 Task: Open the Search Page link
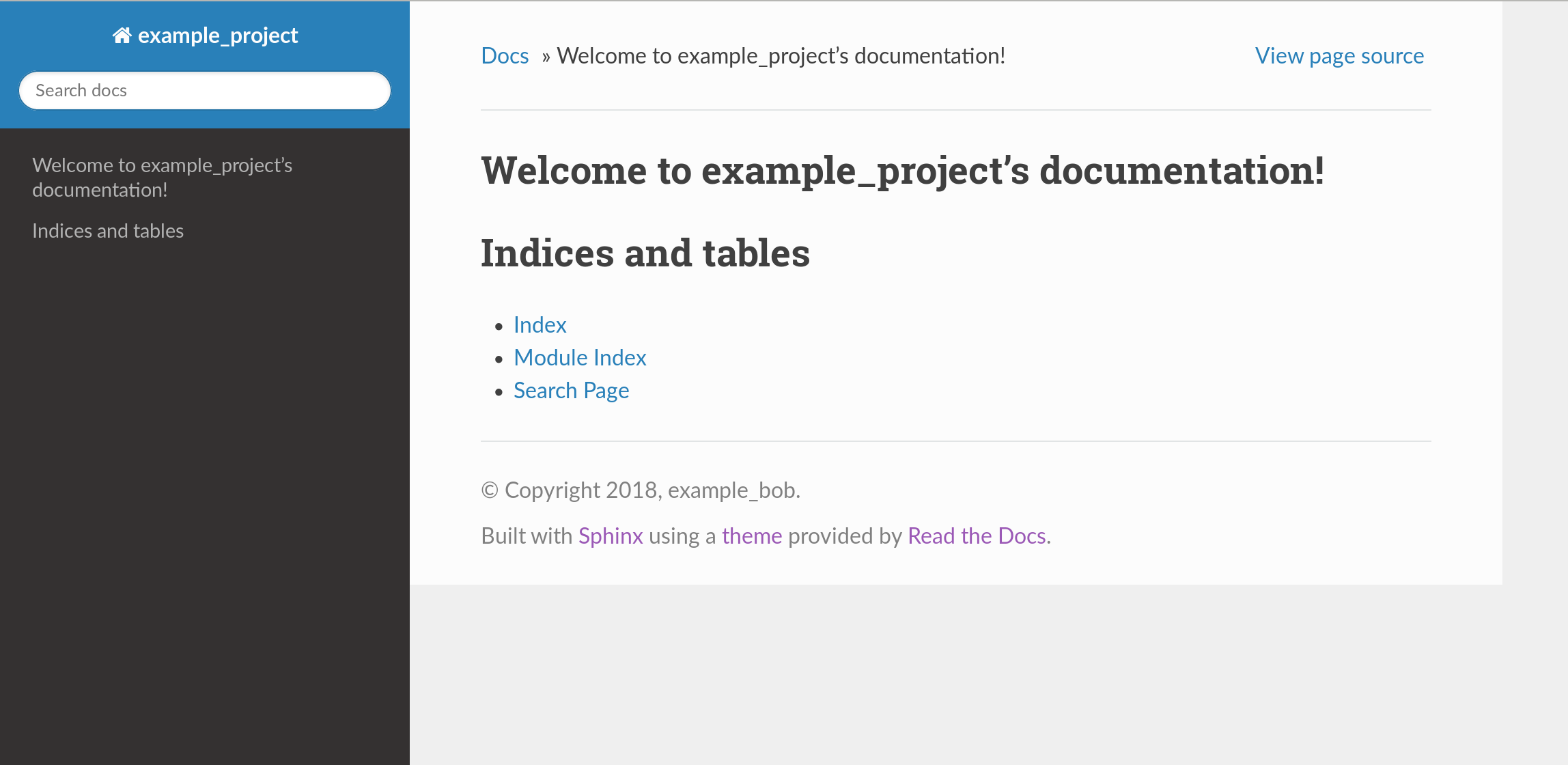point(571,391)
